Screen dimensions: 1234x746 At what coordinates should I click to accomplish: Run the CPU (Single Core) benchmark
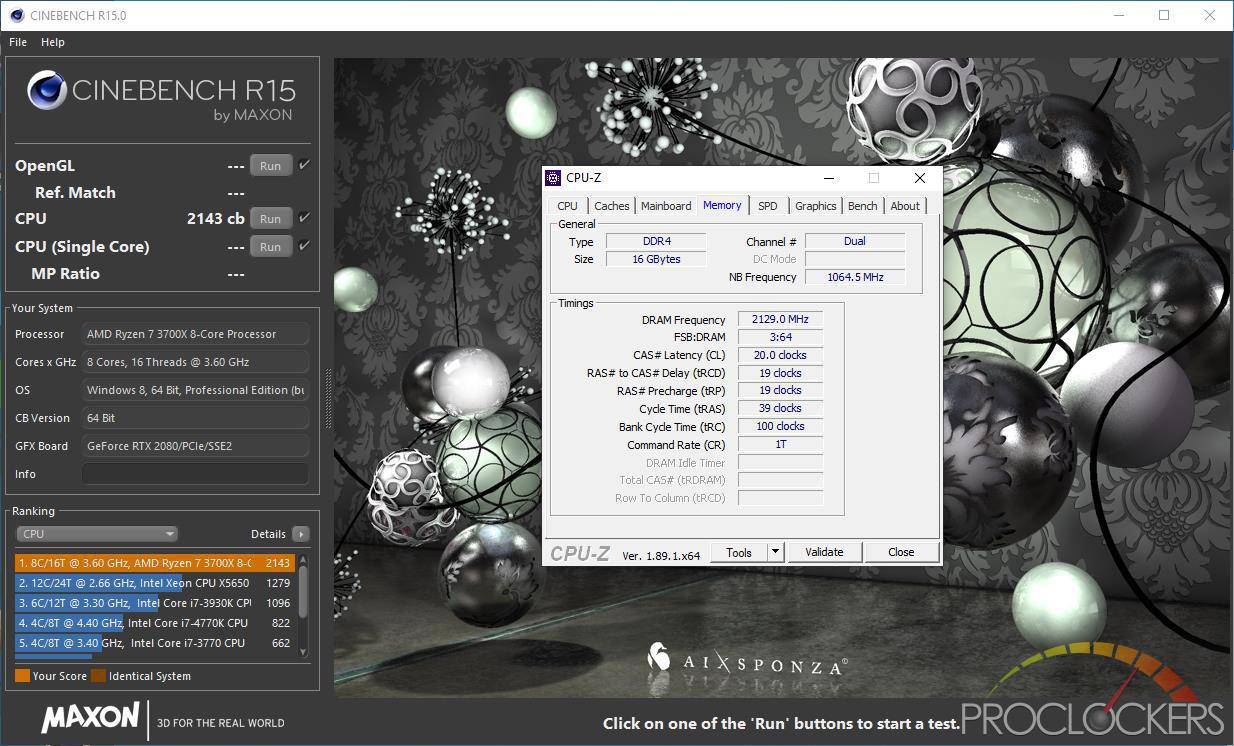point(271,247)
